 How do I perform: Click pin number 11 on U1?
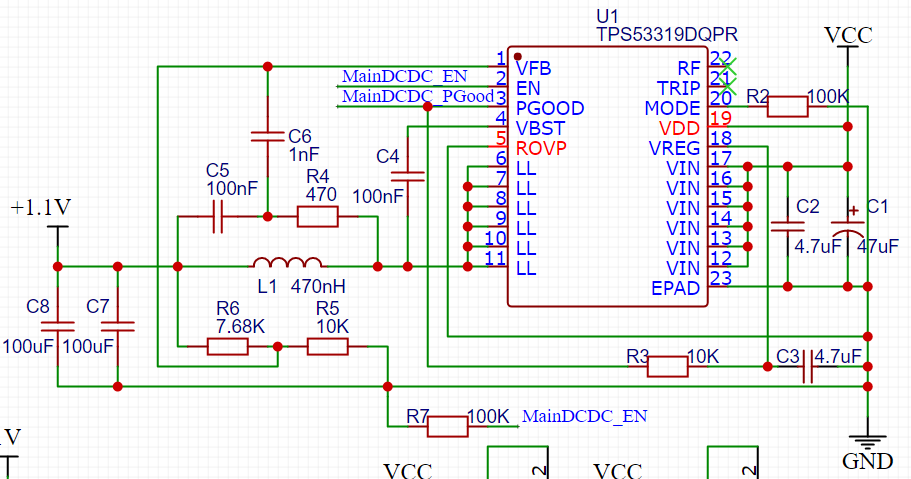click(x=496, y=258)
